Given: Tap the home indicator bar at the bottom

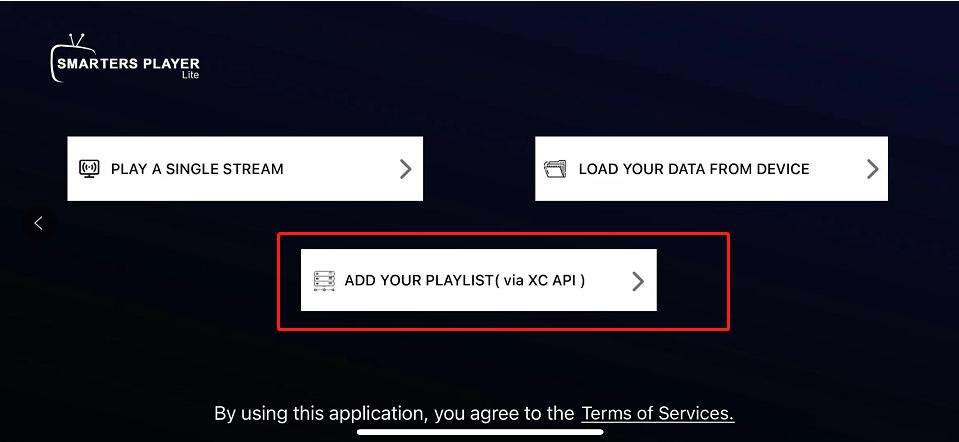Looking at the screenshot, I should [480, 433].
